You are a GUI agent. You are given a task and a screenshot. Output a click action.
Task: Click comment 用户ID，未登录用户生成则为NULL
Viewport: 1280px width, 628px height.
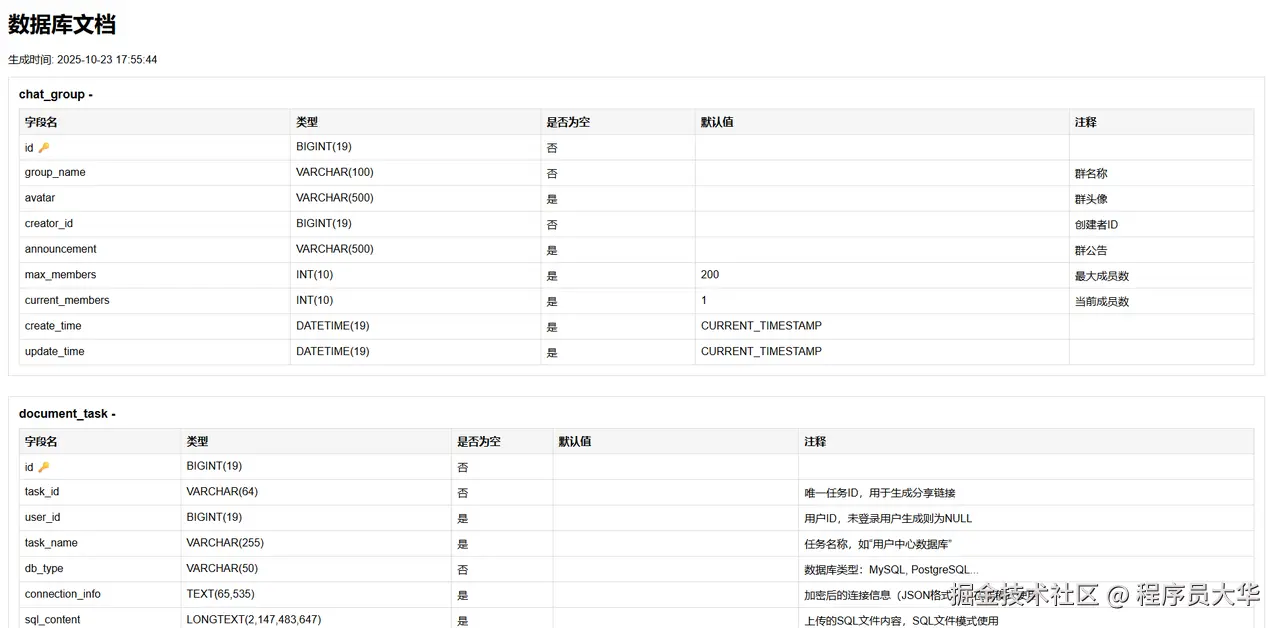[888, 519]
